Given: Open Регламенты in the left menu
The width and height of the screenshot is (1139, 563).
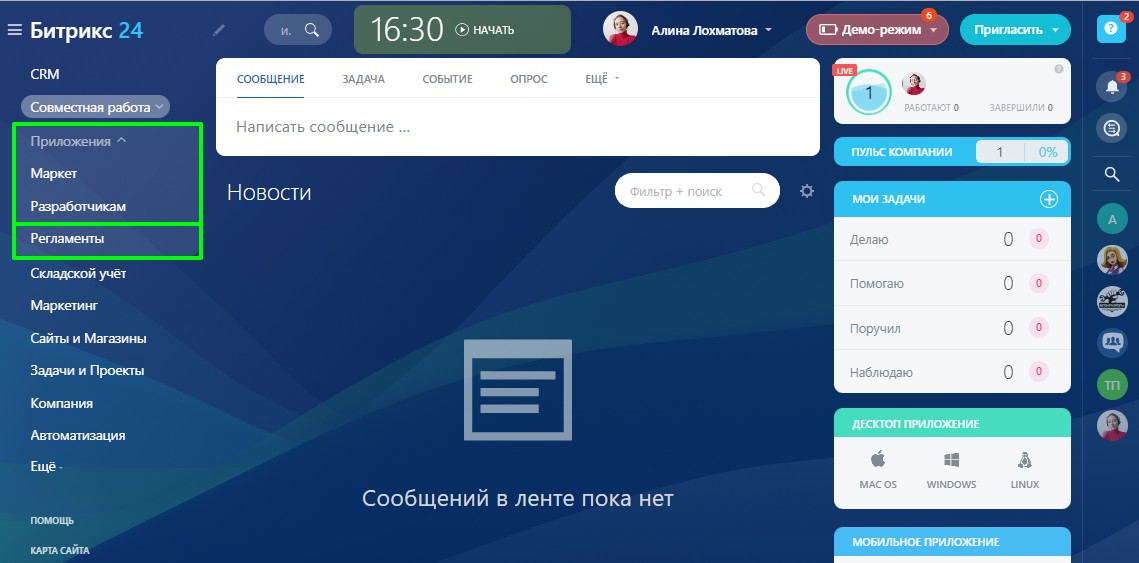Looking at the screenshot, I should [68, 238].
